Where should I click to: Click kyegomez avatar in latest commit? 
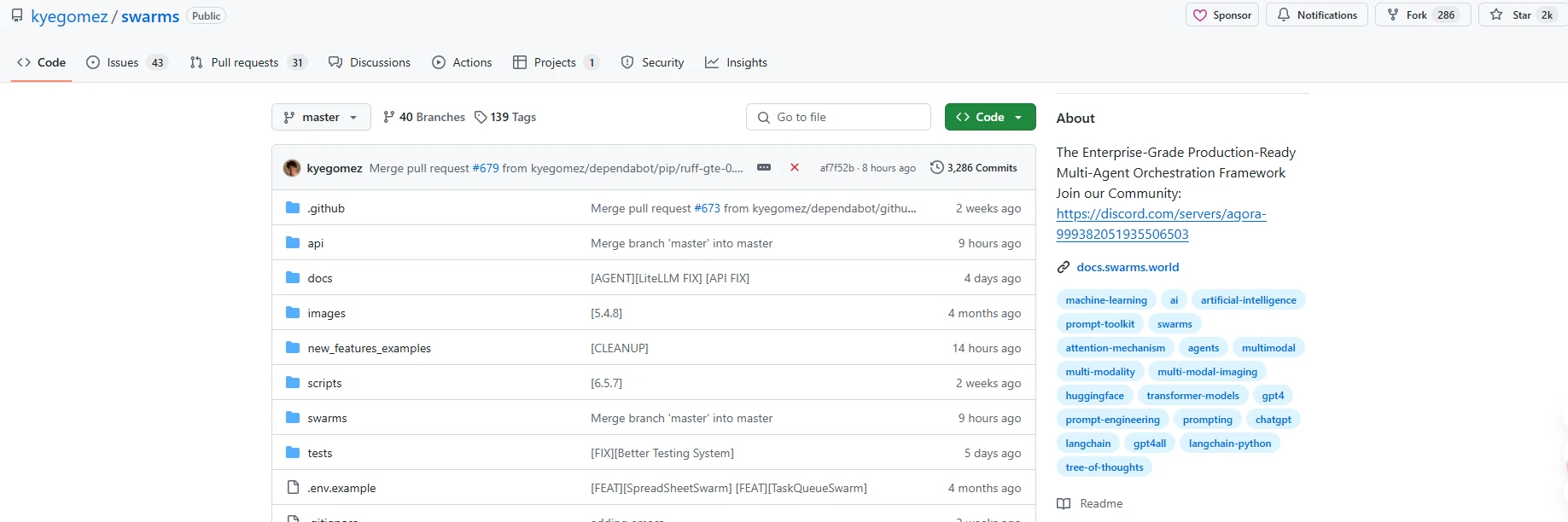(292, 168)
